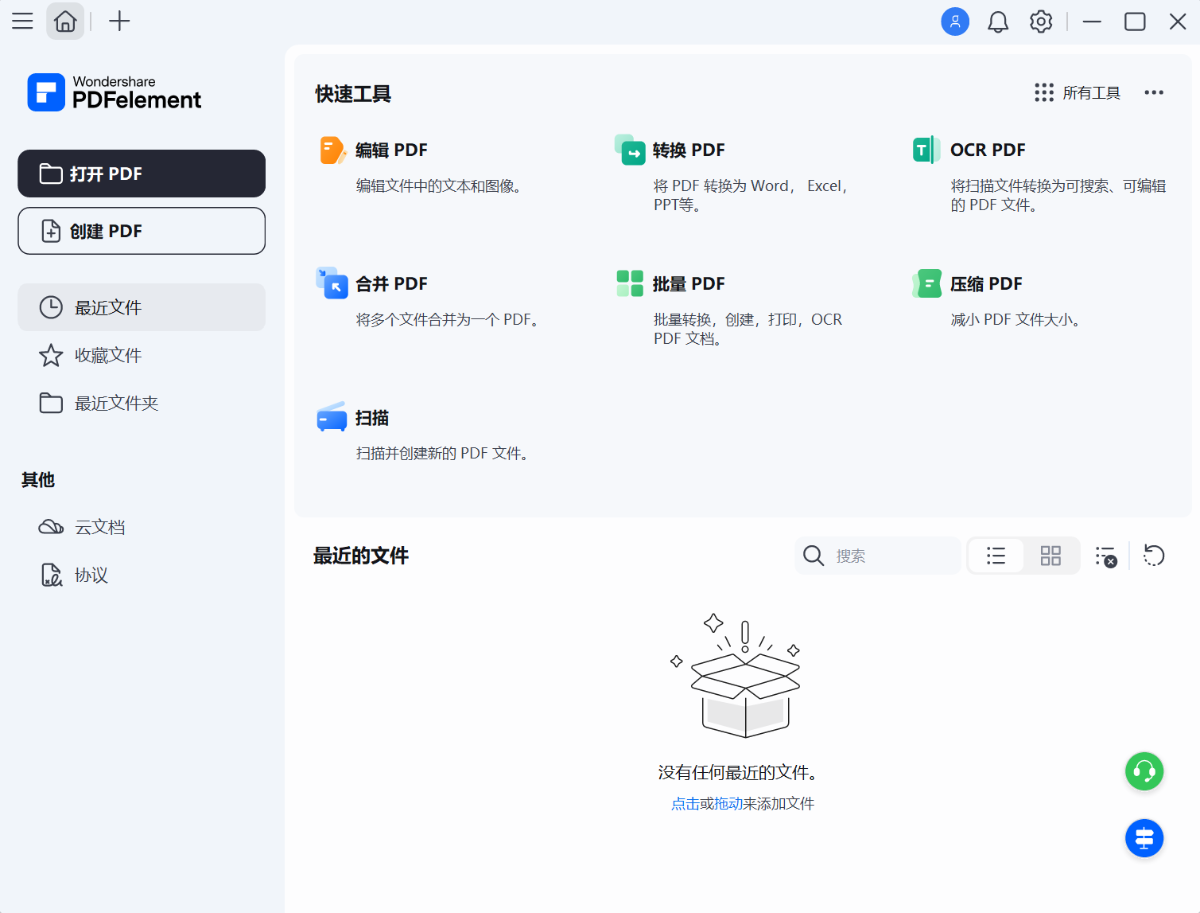Click the 点击 link to add files

(x=685, y=803)
